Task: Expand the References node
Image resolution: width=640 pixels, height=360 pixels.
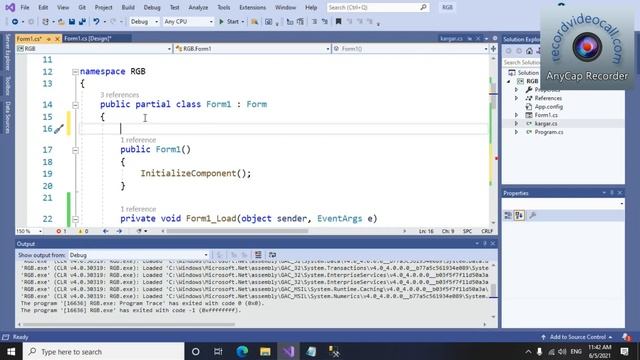Action: coord(517,98)
